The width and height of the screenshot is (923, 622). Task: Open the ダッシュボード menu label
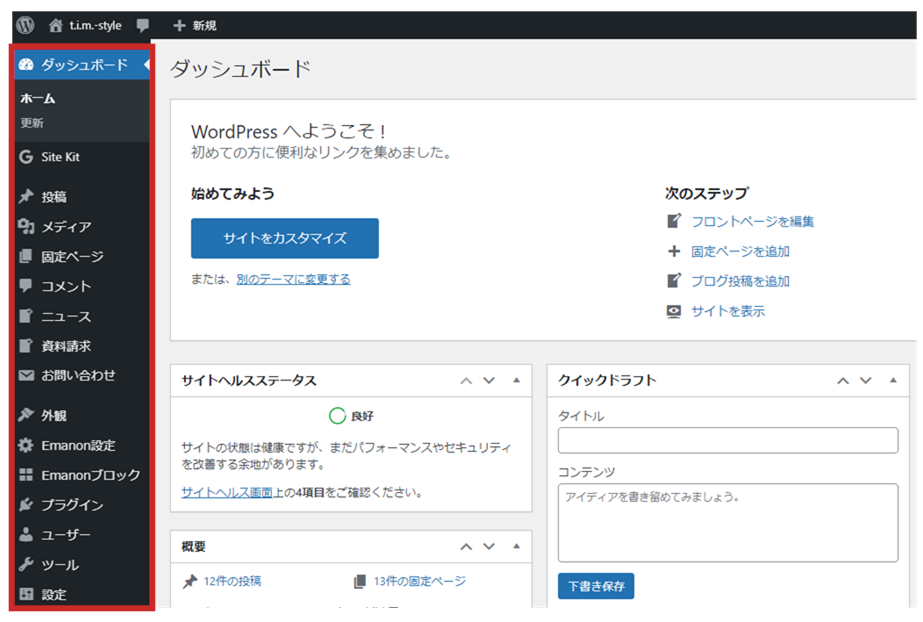tap(84, 64)
